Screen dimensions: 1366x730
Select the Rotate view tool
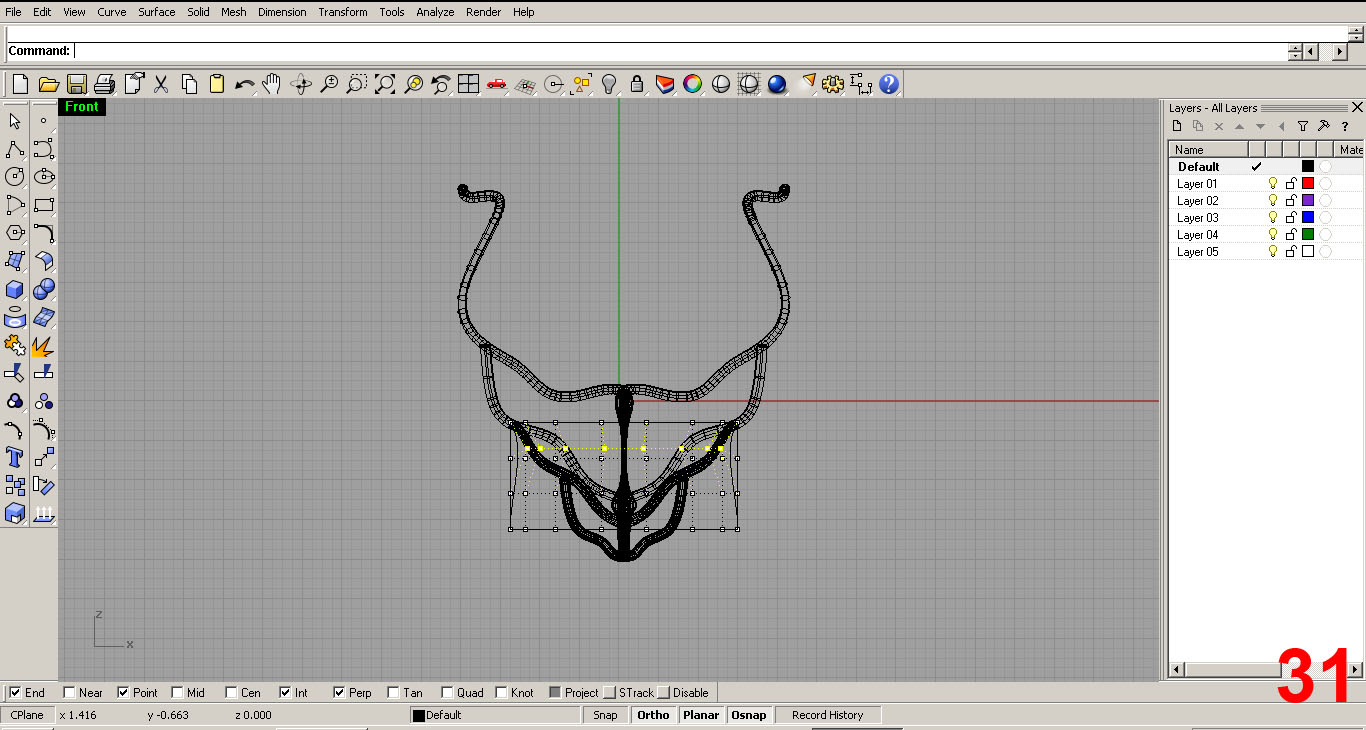[301, 84]
